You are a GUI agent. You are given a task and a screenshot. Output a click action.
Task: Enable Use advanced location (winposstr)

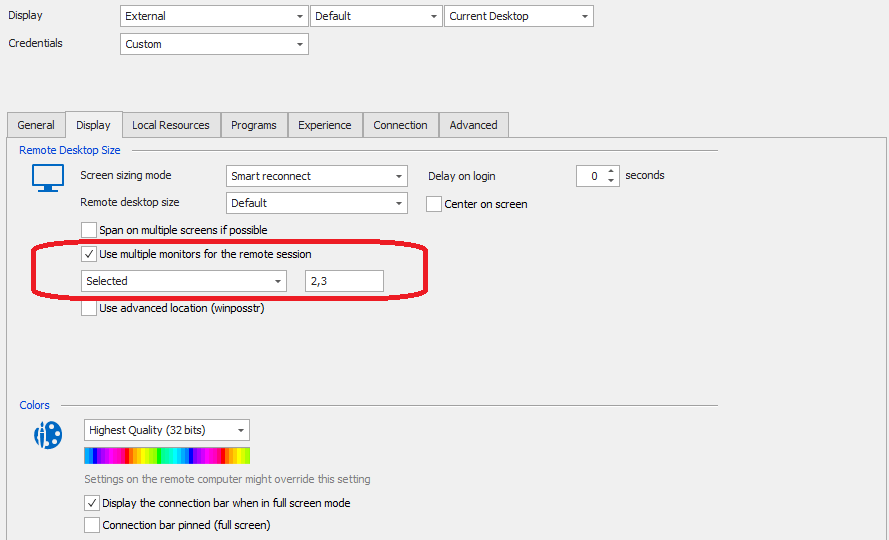[88, 308]
